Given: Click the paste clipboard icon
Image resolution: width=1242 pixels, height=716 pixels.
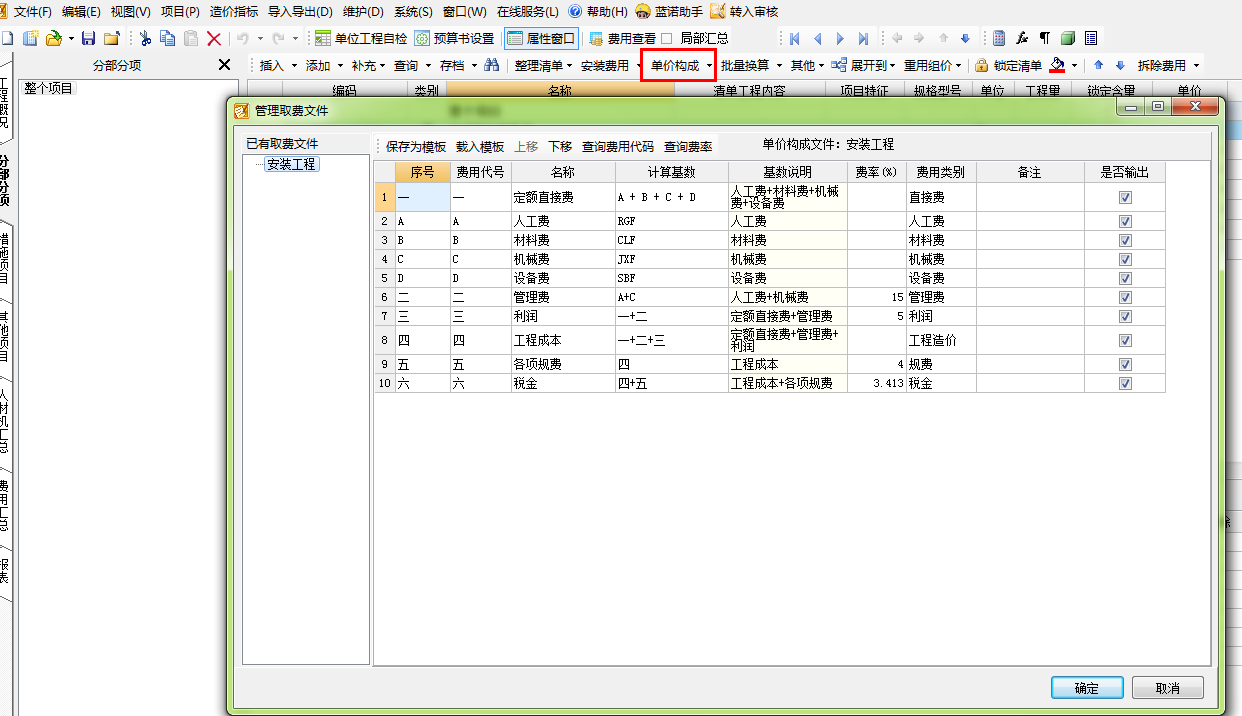Looking at the screenshot, I should (191, 38).
